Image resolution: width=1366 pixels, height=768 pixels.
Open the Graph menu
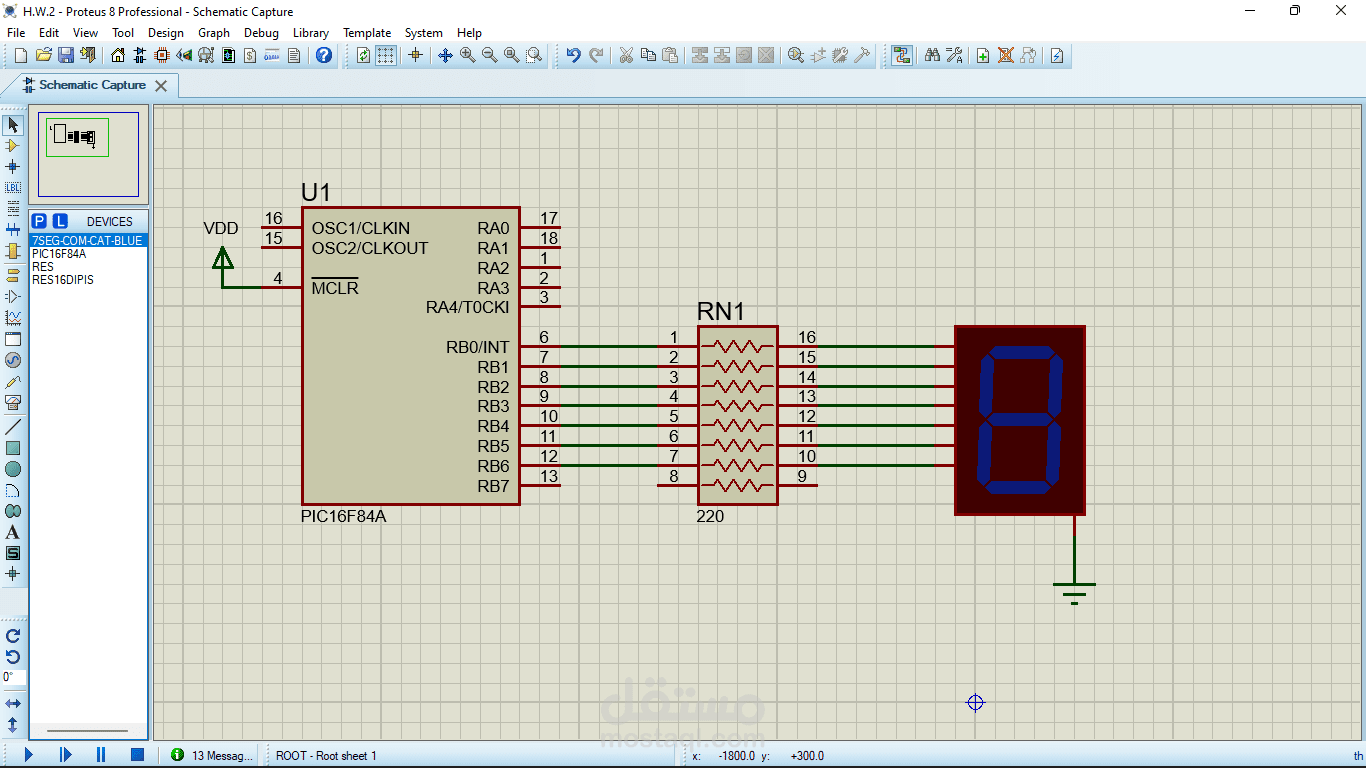click(214, 33)
